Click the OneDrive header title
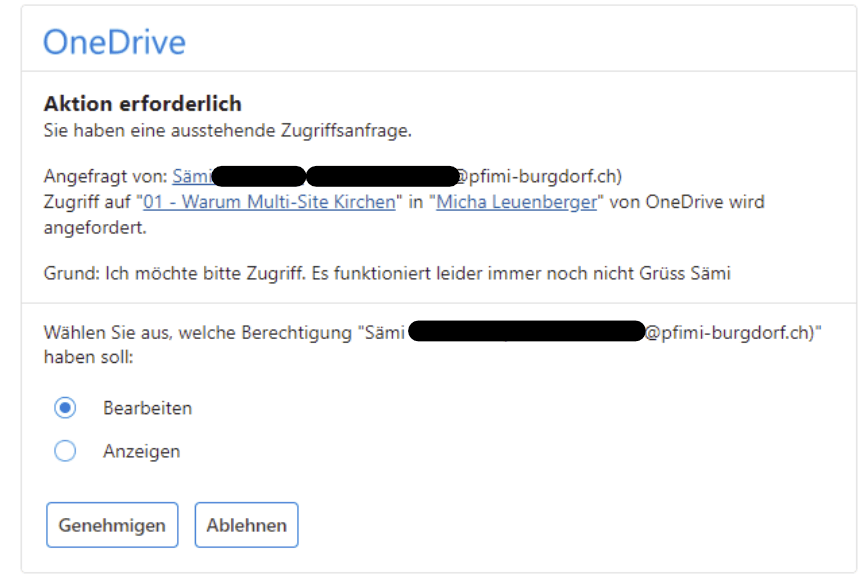Screen dimensions: 862x585 [x=114, y=42]
